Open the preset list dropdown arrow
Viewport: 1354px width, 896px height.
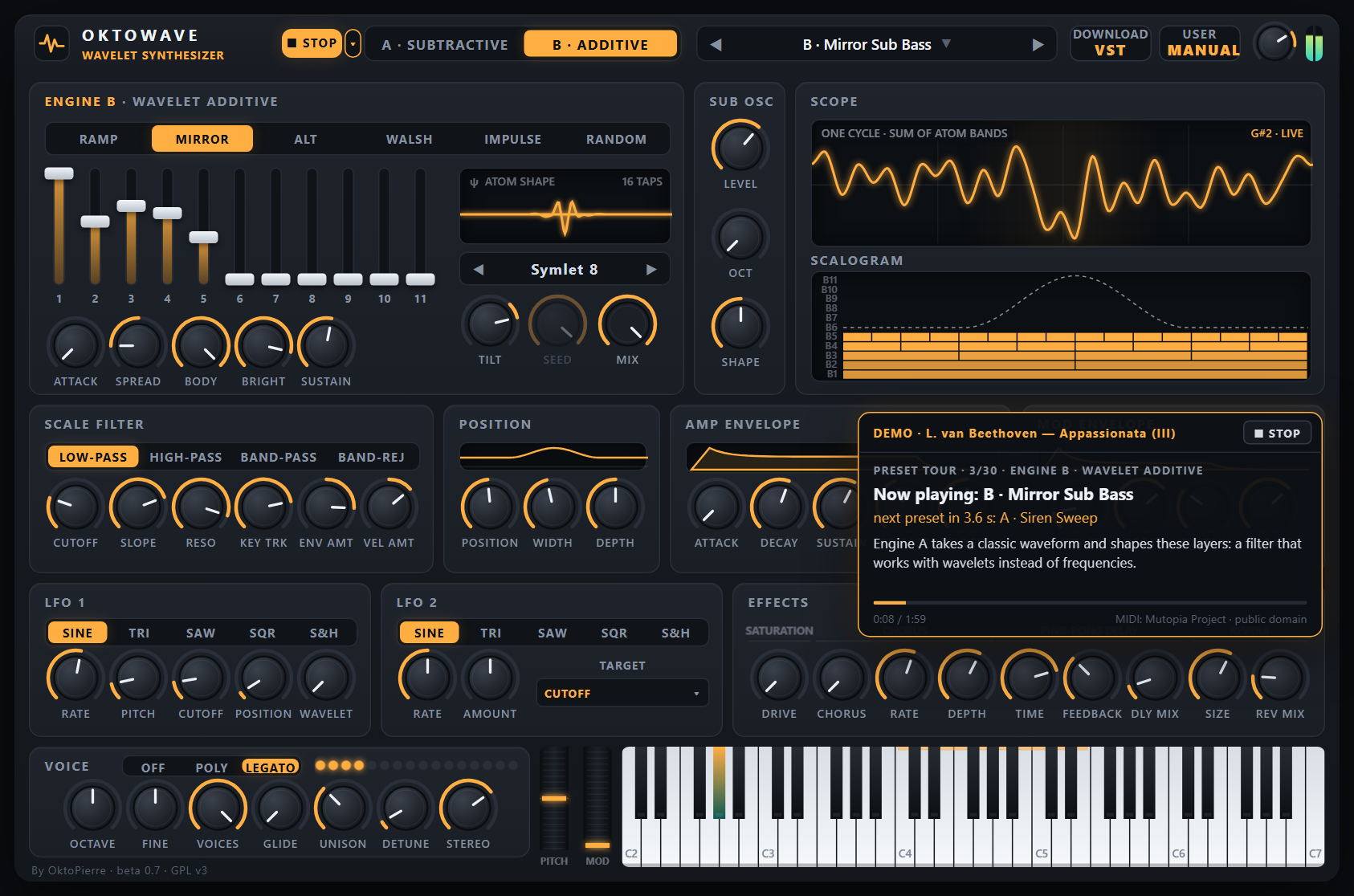coord(946,44)
